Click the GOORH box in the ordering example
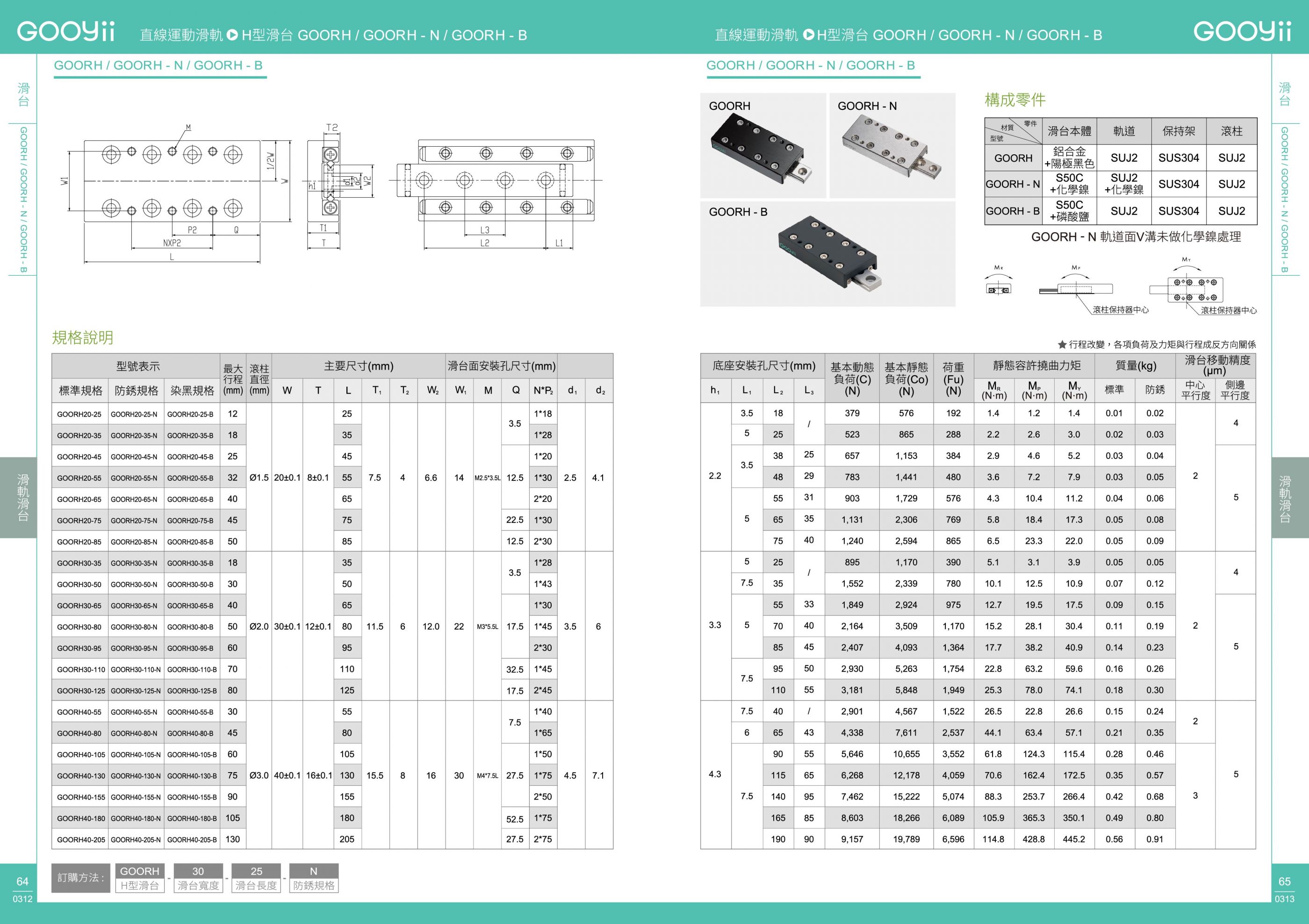The image size is (1309, 924). [140, 871]
